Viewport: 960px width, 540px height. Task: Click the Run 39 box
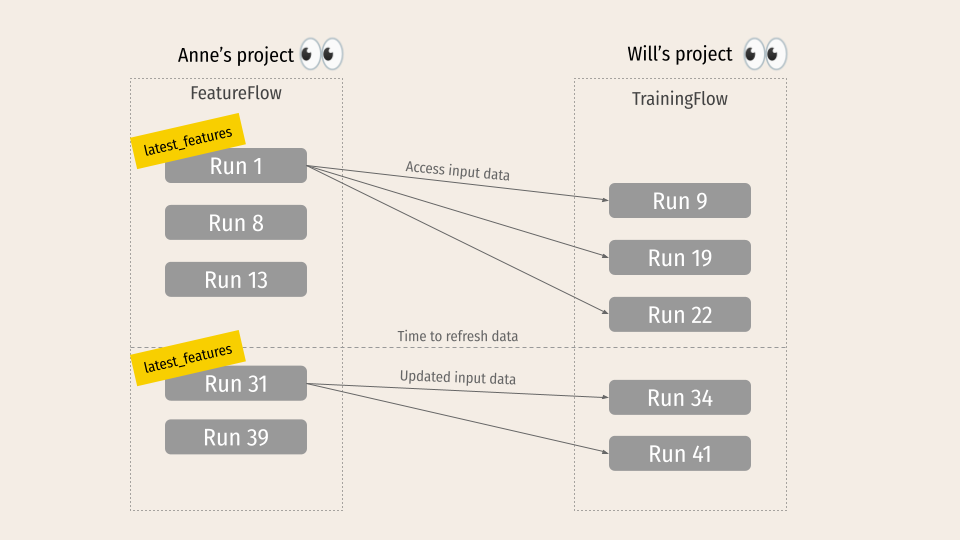point(236,437)
